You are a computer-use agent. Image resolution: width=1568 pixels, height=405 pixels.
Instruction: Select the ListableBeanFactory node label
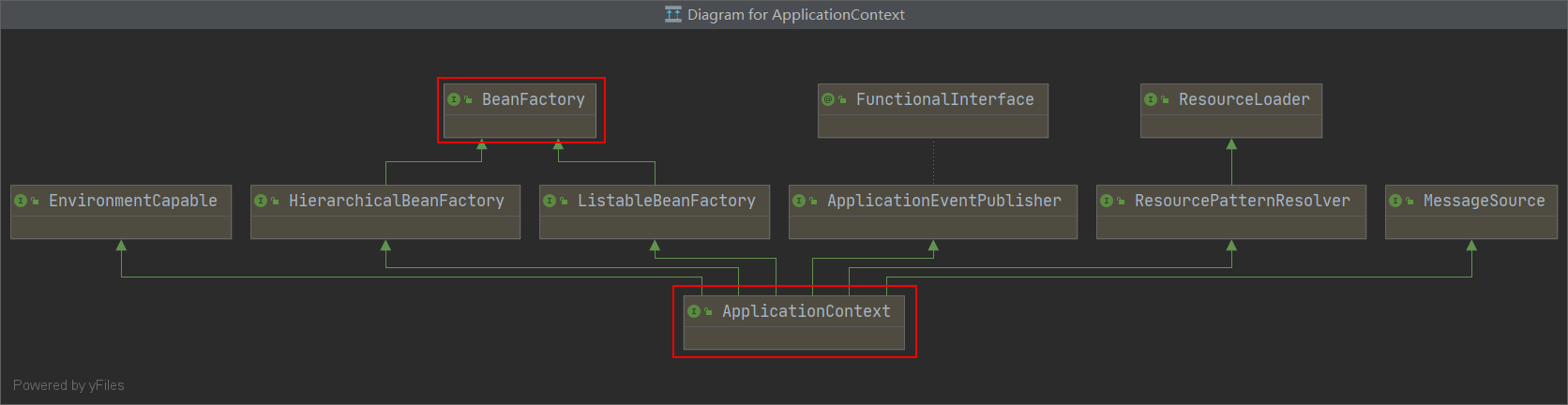(x=666, y=201)
